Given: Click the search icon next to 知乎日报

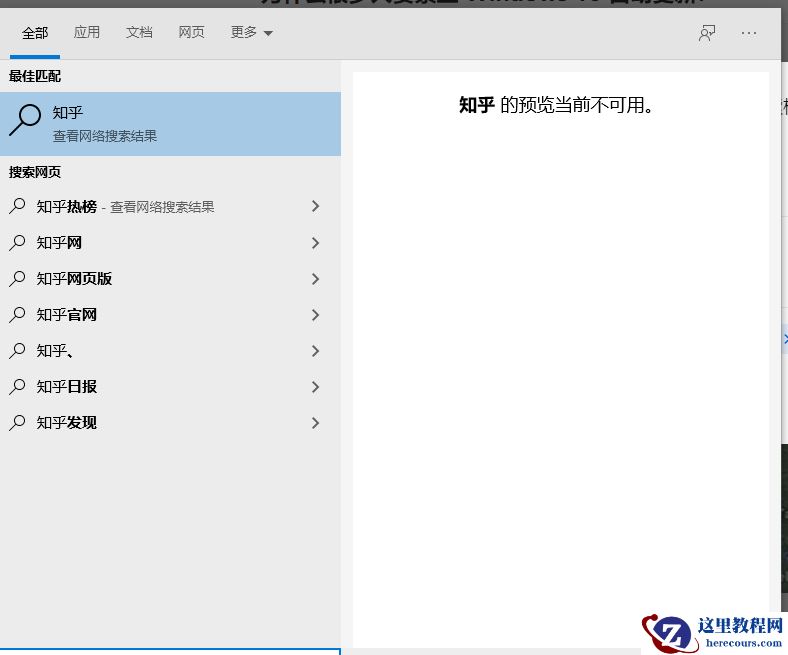Looking at the screenshot, I should 17,387.
